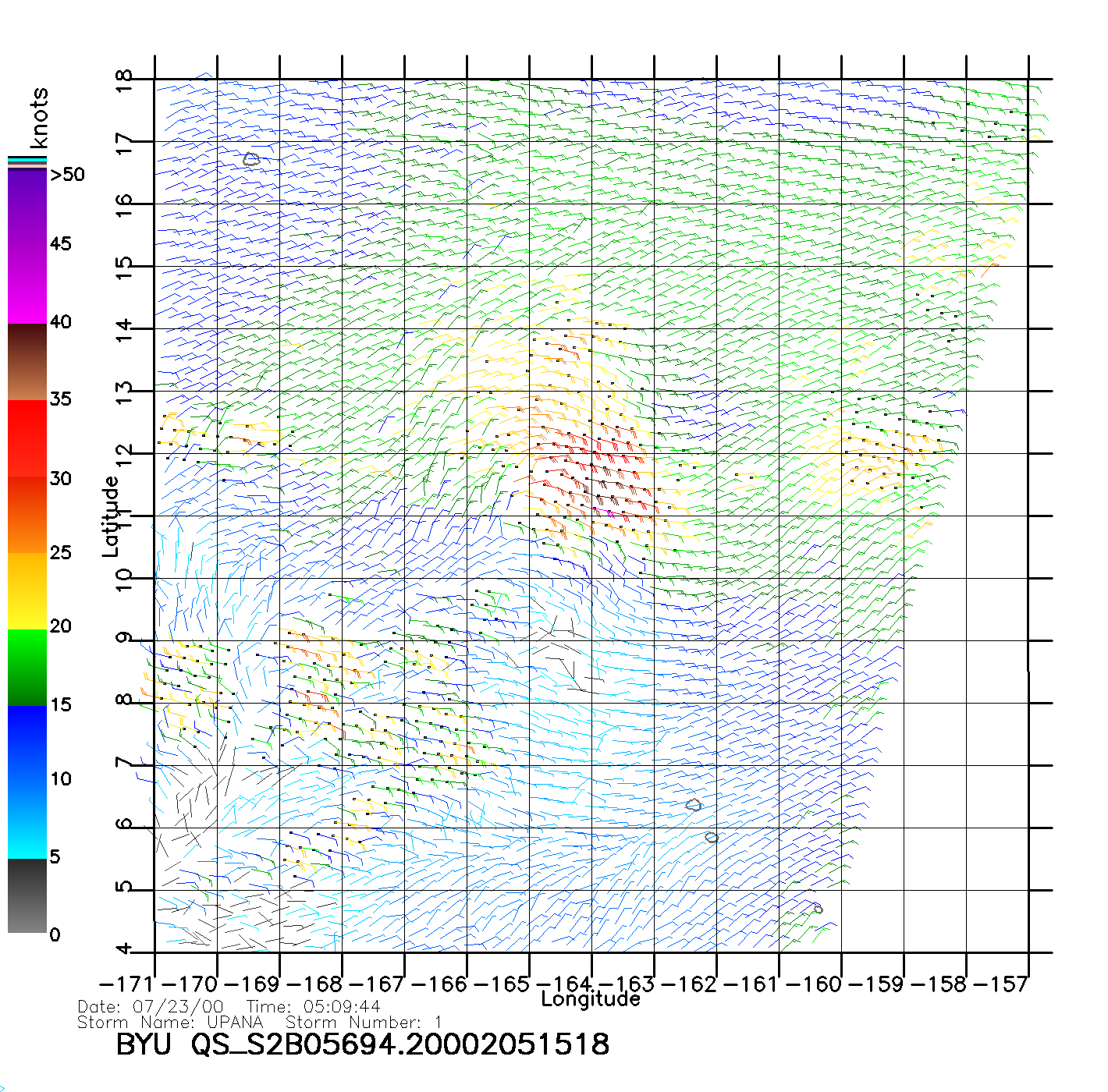Image resolution: width=1108 pixels, height=1092 pixels.
Task: Click the BYU QS_S2B05694 title text
Action: coord(362,1044)
